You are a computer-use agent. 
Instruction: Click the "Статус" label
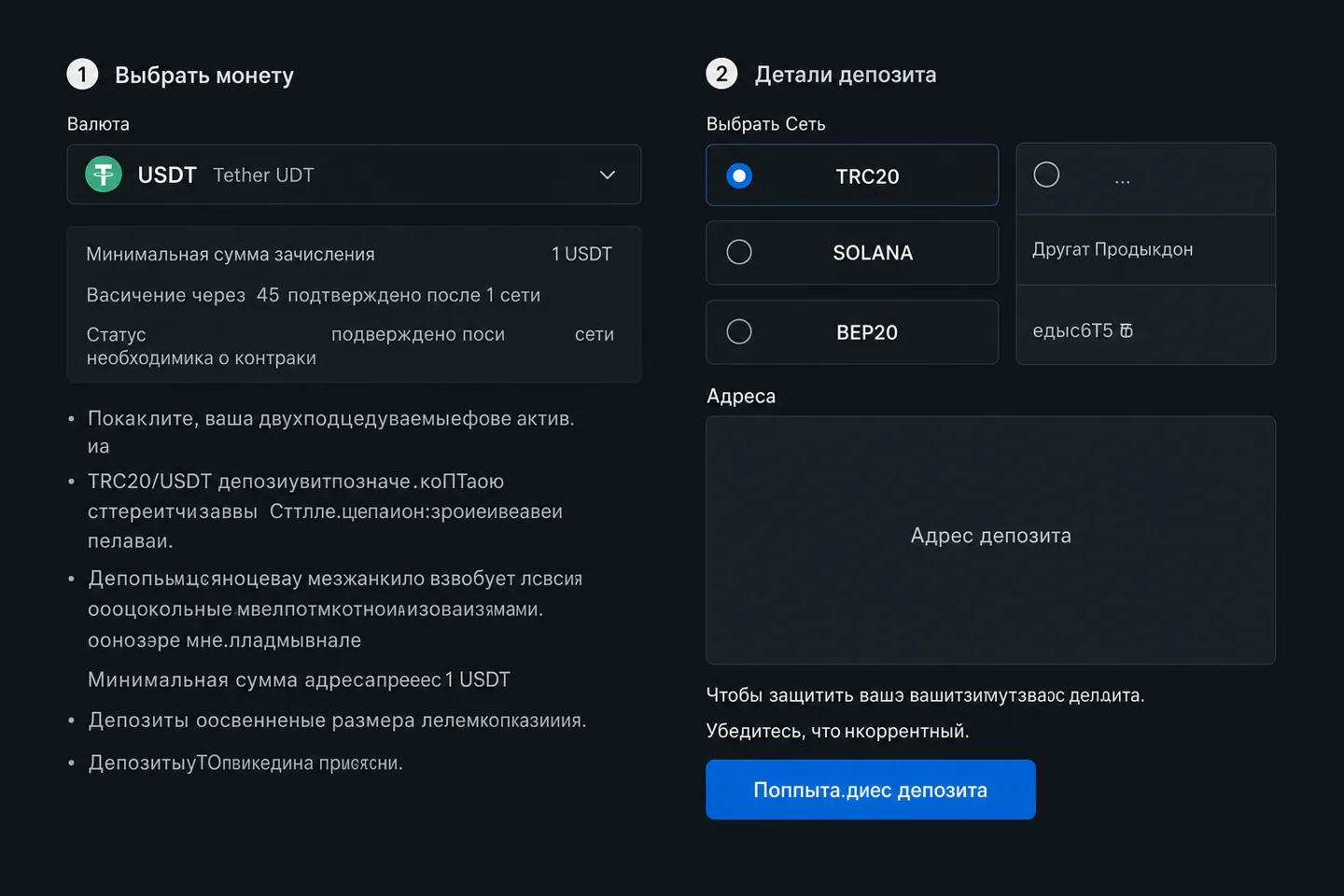117,334
